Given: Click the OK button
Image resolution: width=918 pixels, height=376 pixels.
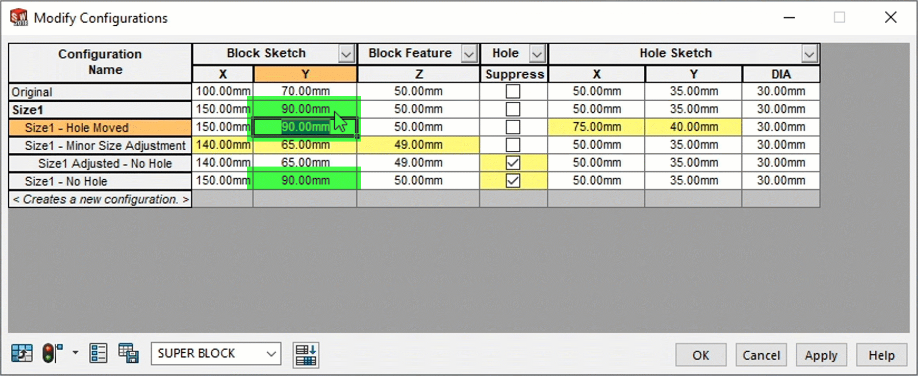Looking at the screenshot, I should pyautogui.click(x=701, y=355).
